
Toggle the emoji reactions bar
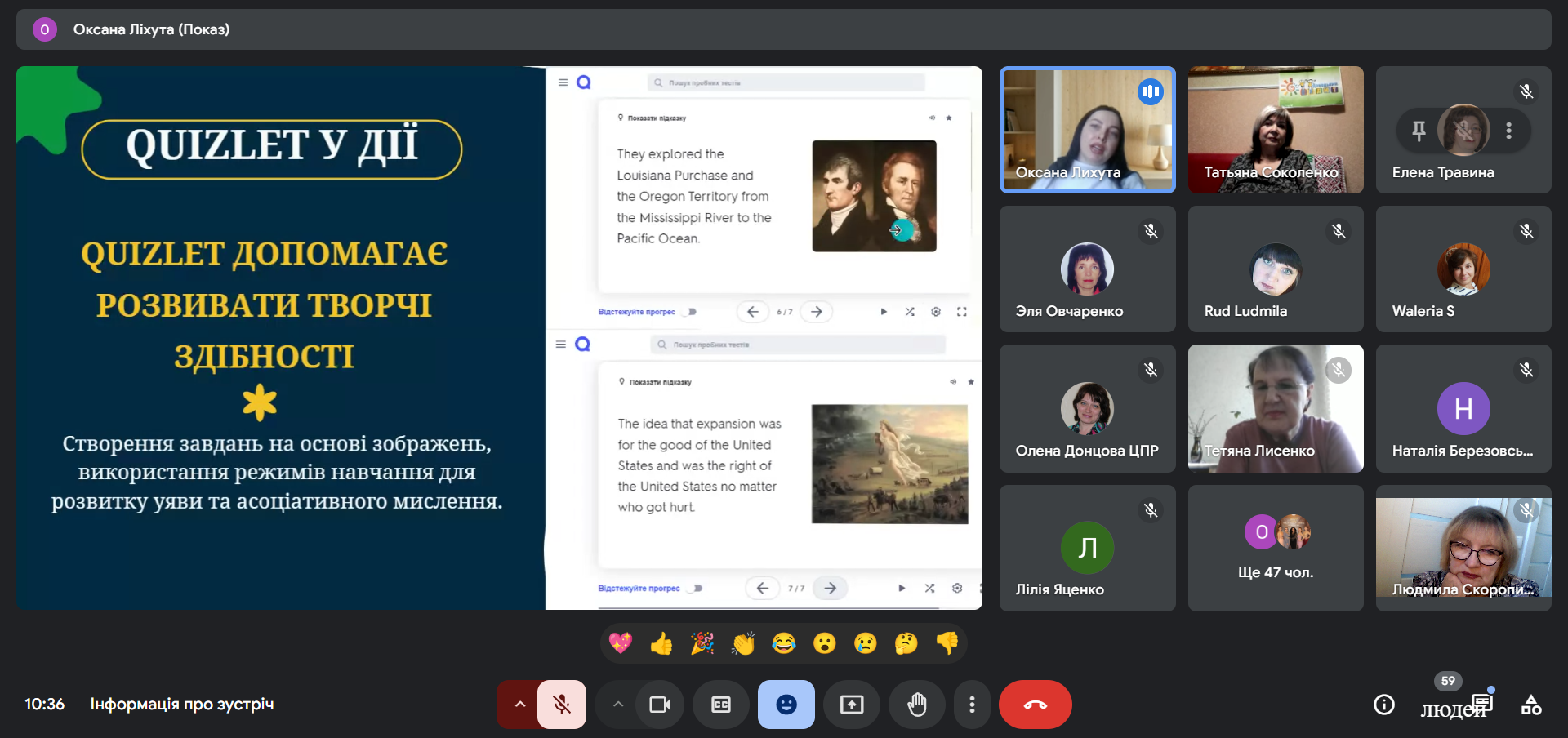coord(786,705)
